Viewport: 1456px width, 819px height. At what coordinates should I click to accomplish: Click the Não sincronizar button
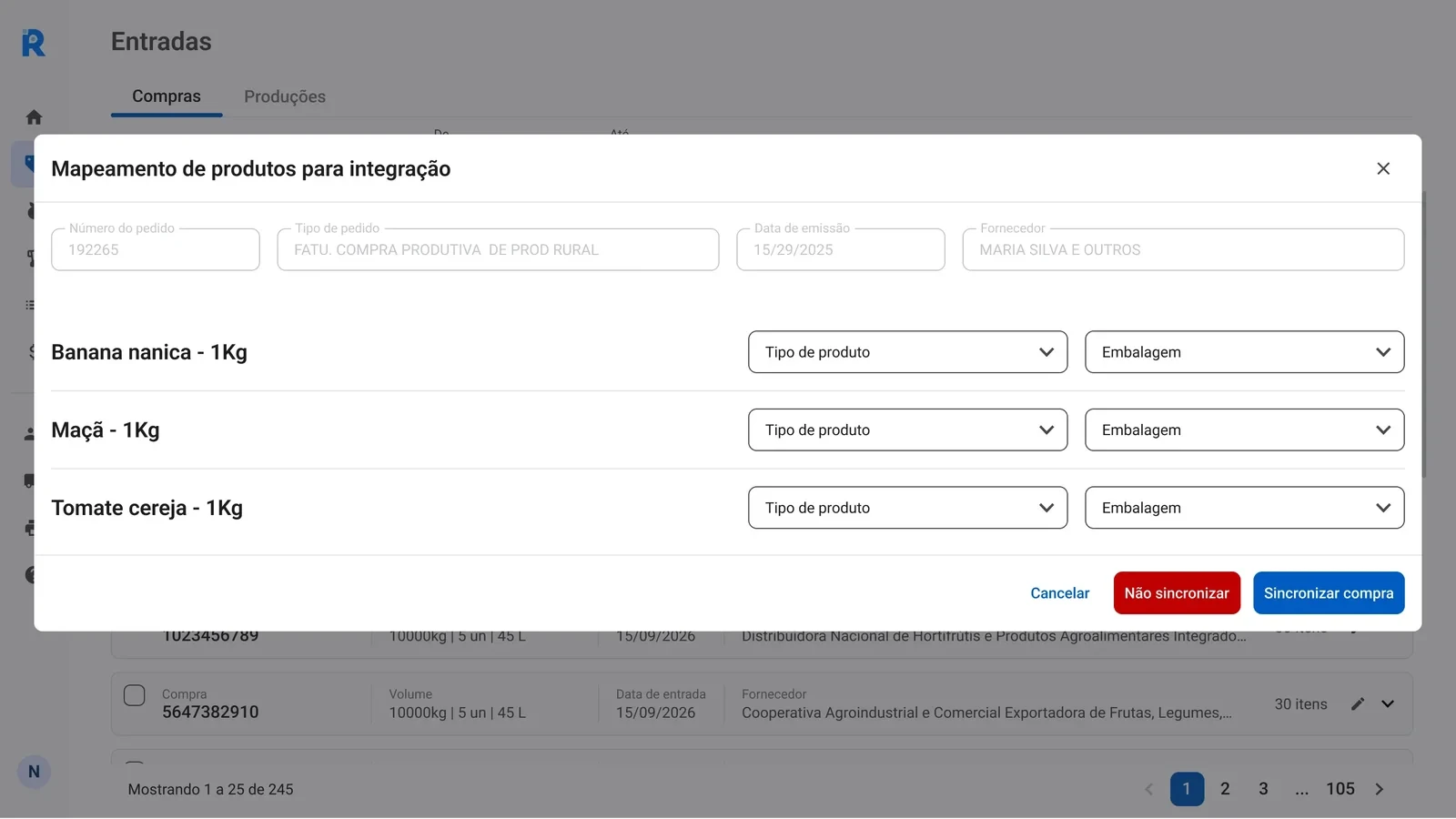tap(1177, 592)
